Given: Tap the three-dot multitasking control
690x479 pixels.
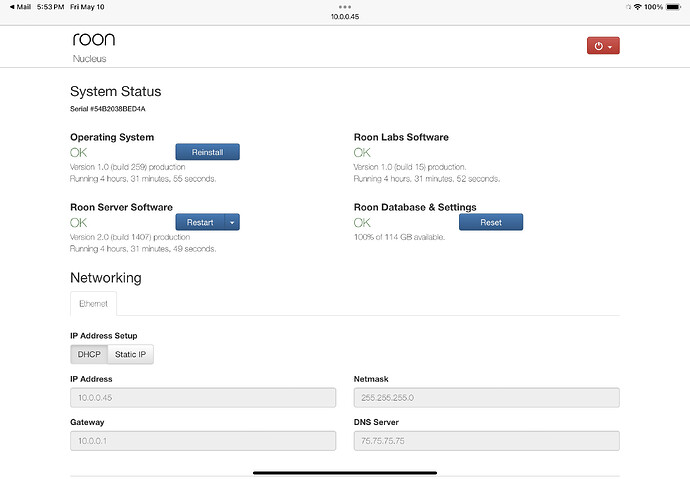Looking at the screenshot, I should (x=345, y=7).
